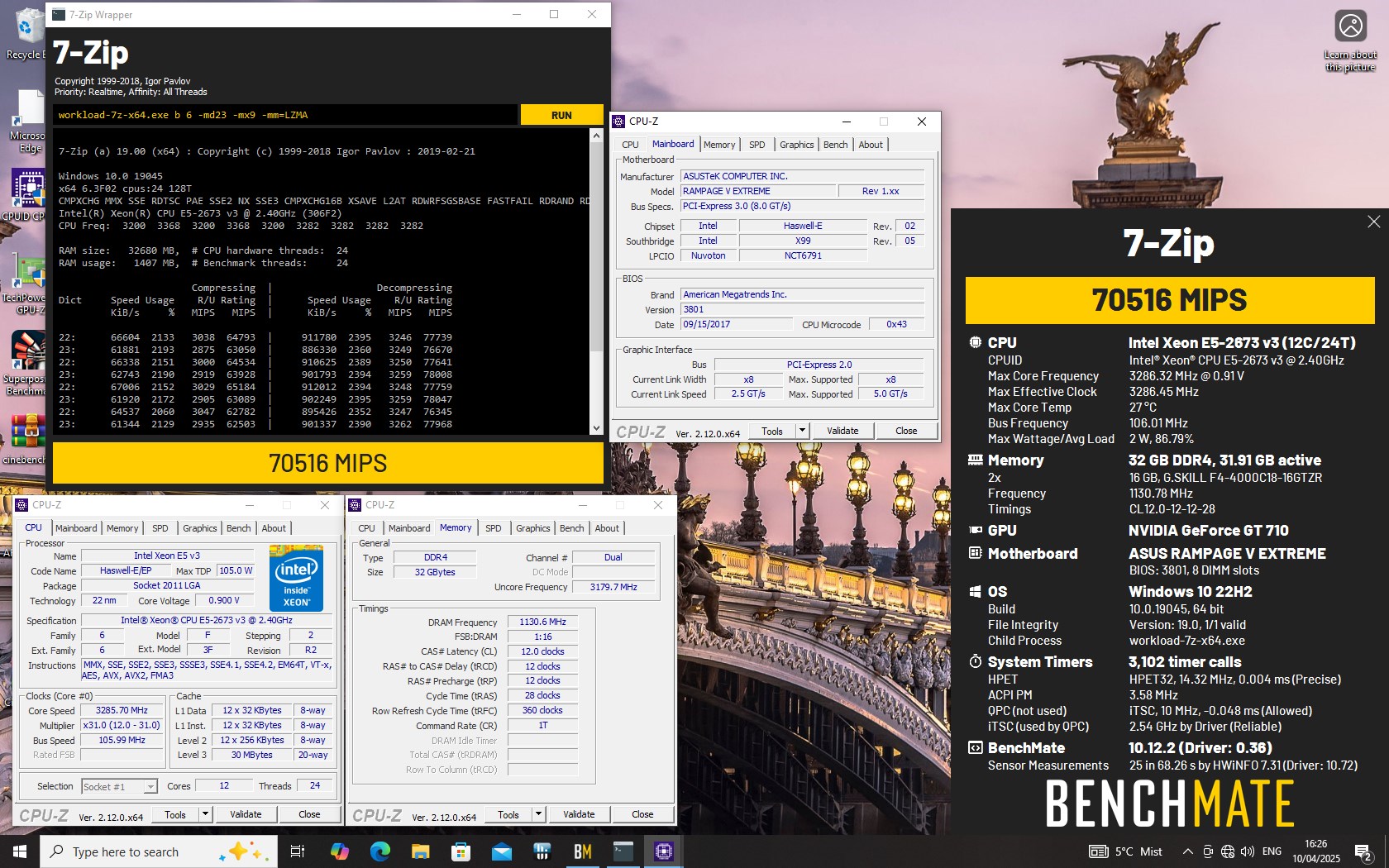This screenshot has height=868, width=1389.
Task: Click the 7-Zip command line input field
Action: (x=286, y=115)
